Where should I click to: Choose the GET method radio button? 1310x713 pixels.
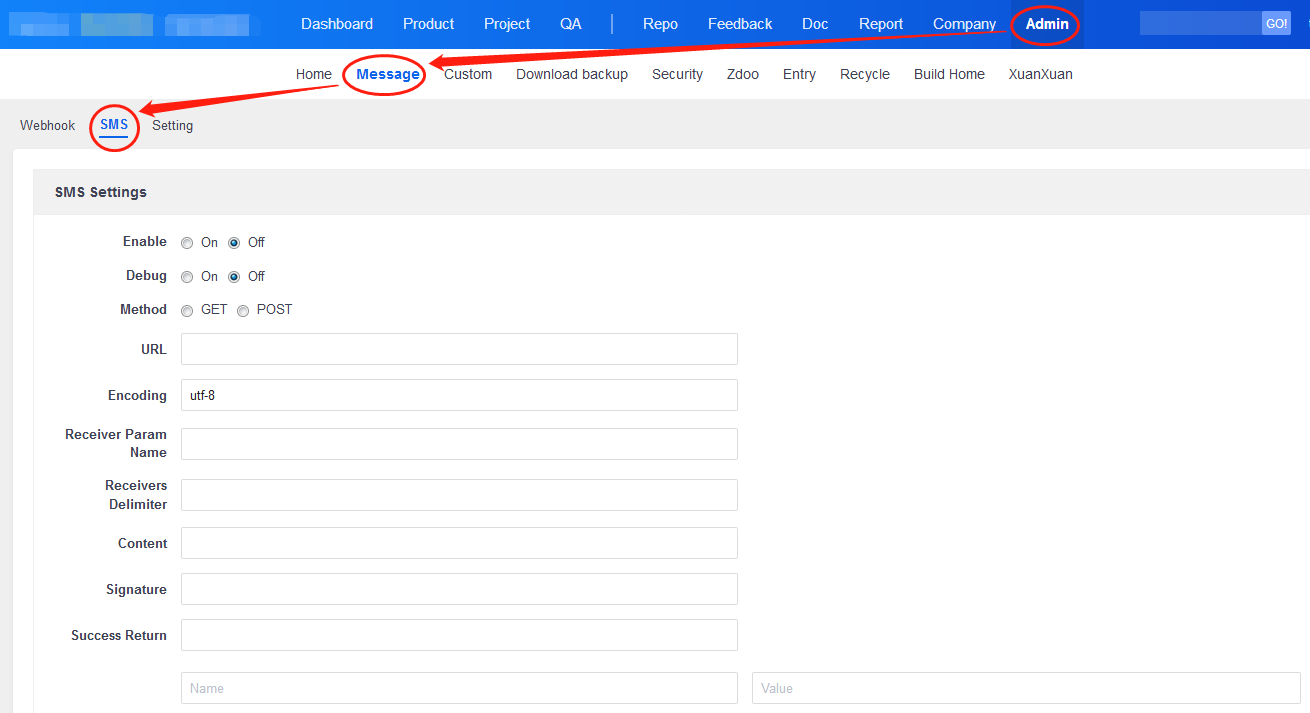tap(187, 311)
